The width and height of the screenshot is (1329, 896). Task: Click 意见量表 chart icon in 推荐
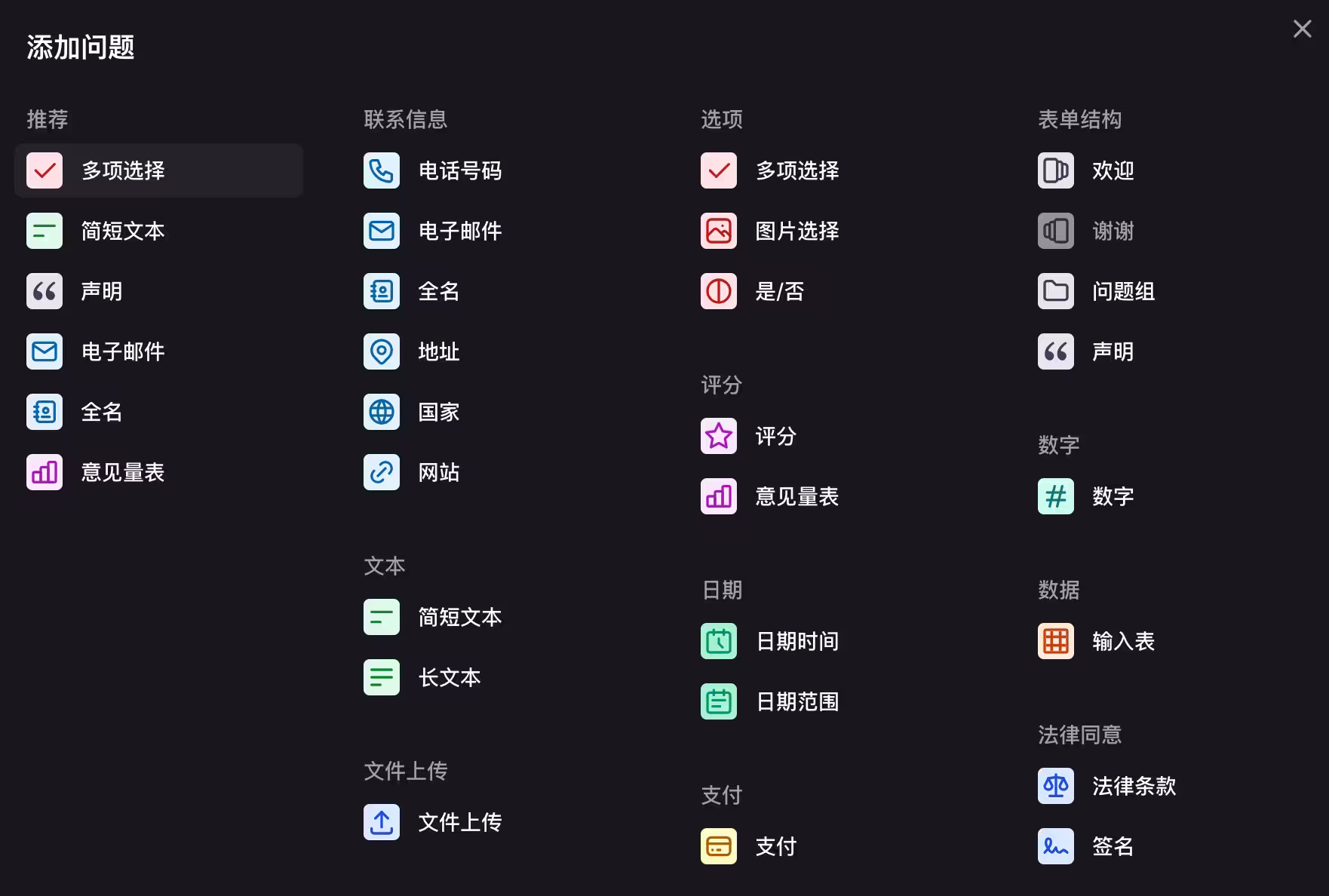click(45, 472)
